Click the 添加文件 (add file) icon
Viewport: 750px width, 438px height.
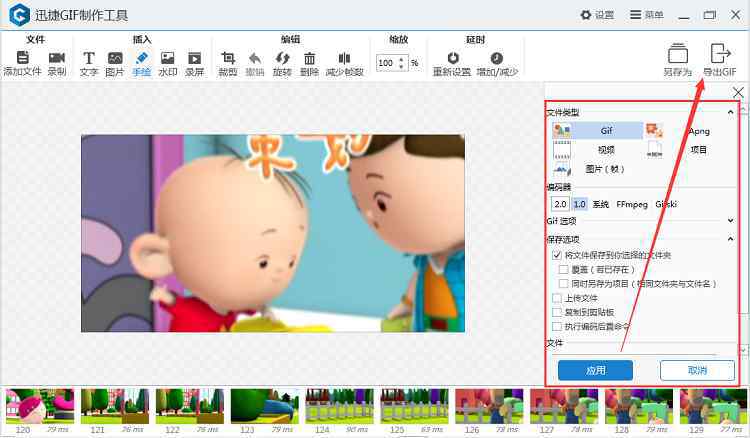22,58
